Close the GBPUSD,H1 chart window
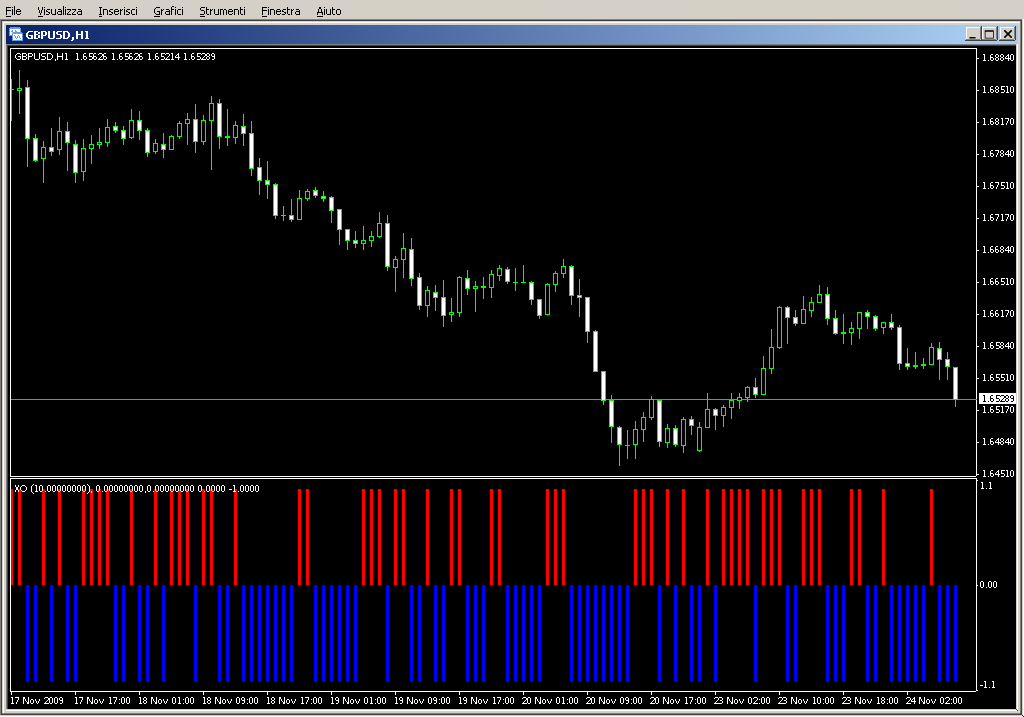This screenshot has height=717, width=1024. pos(1008,34)
